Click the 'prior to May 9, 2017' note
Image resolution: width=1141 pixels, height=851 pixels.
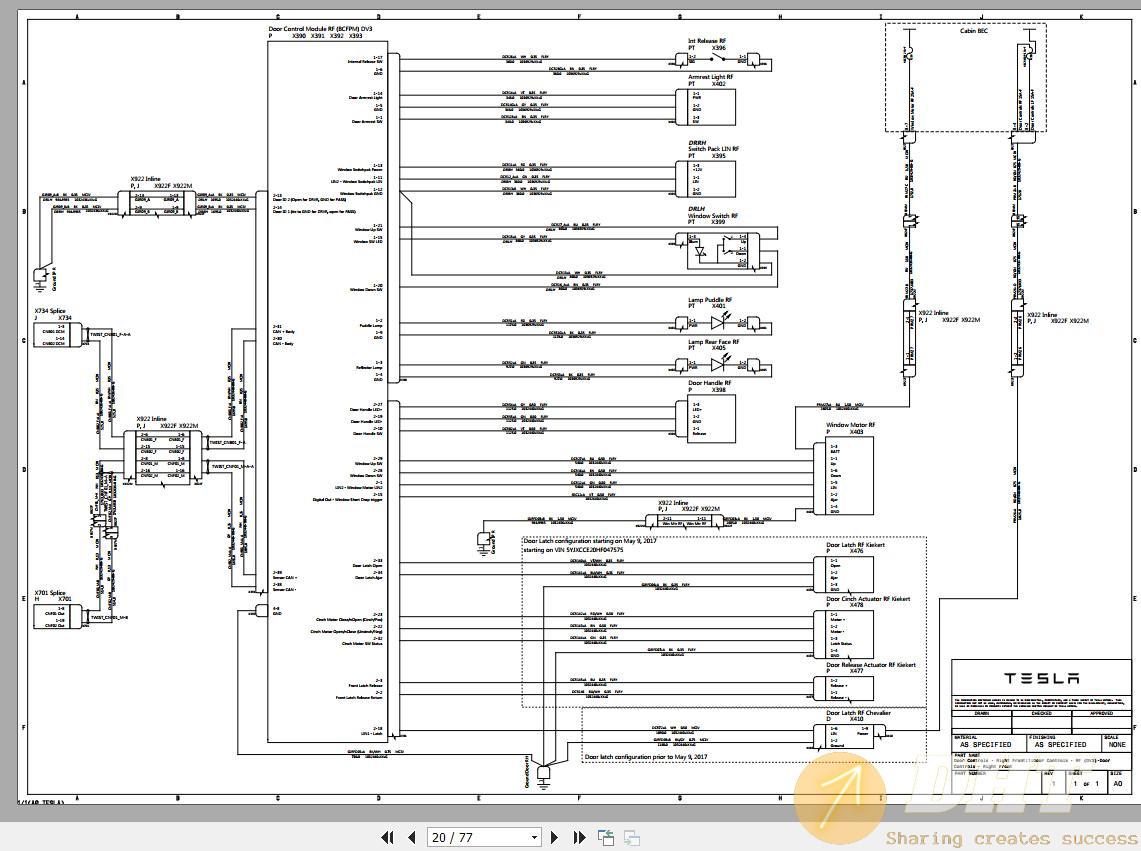pos(646,757)
